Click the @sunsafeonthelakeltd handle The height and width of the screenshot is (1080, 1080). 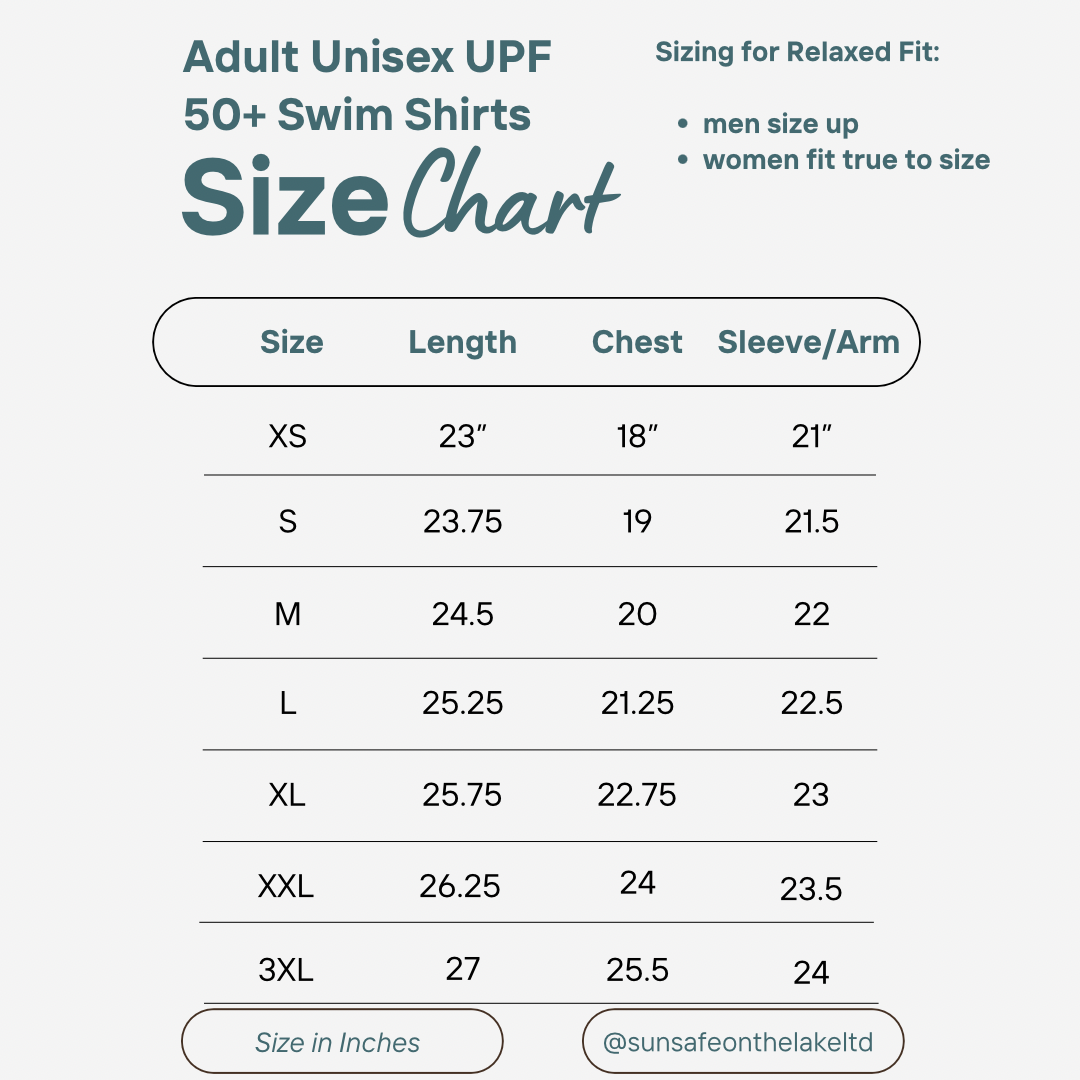click(x=738, y=1042)
